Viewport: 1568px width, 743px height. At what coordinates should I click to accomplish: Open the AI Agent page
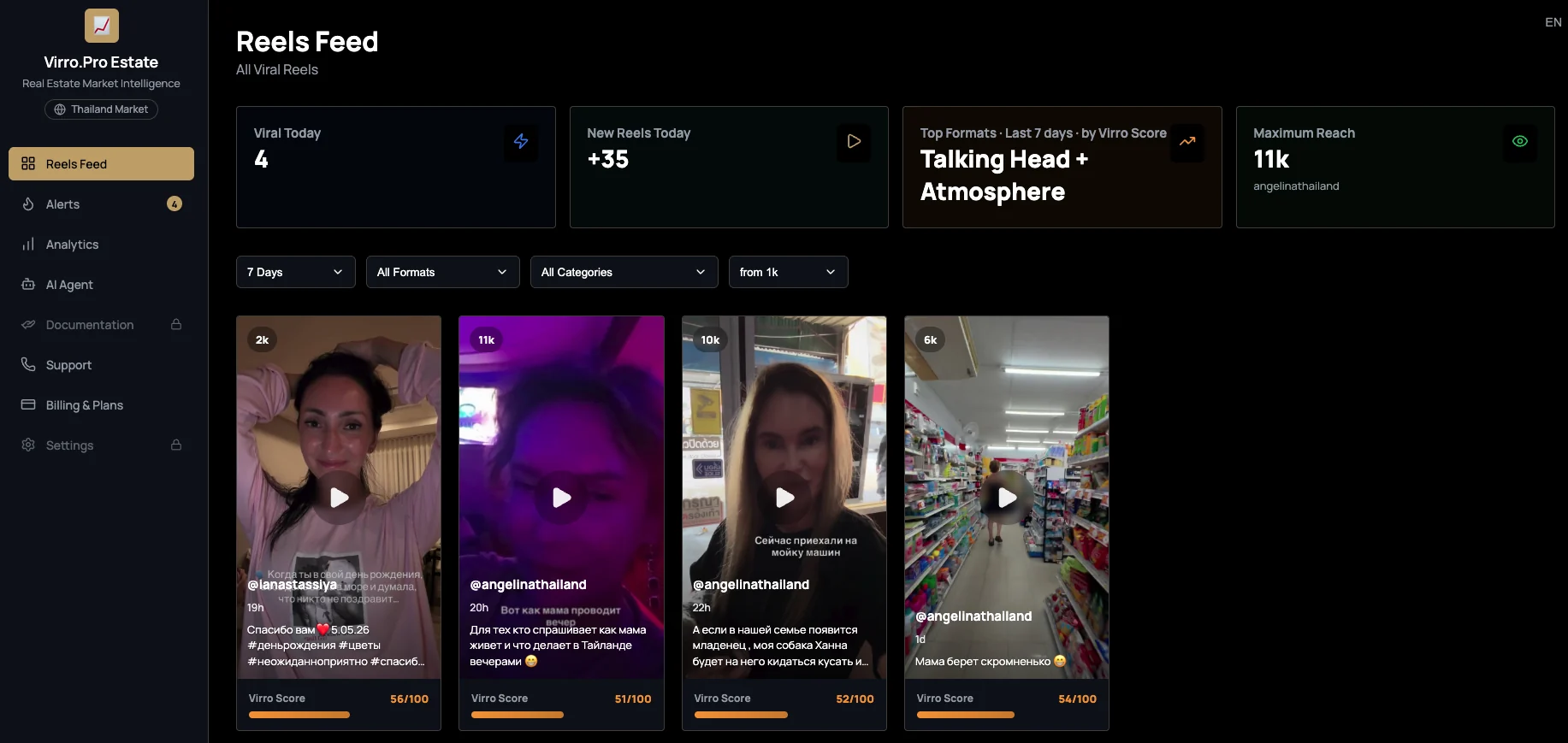click(101, 284)
